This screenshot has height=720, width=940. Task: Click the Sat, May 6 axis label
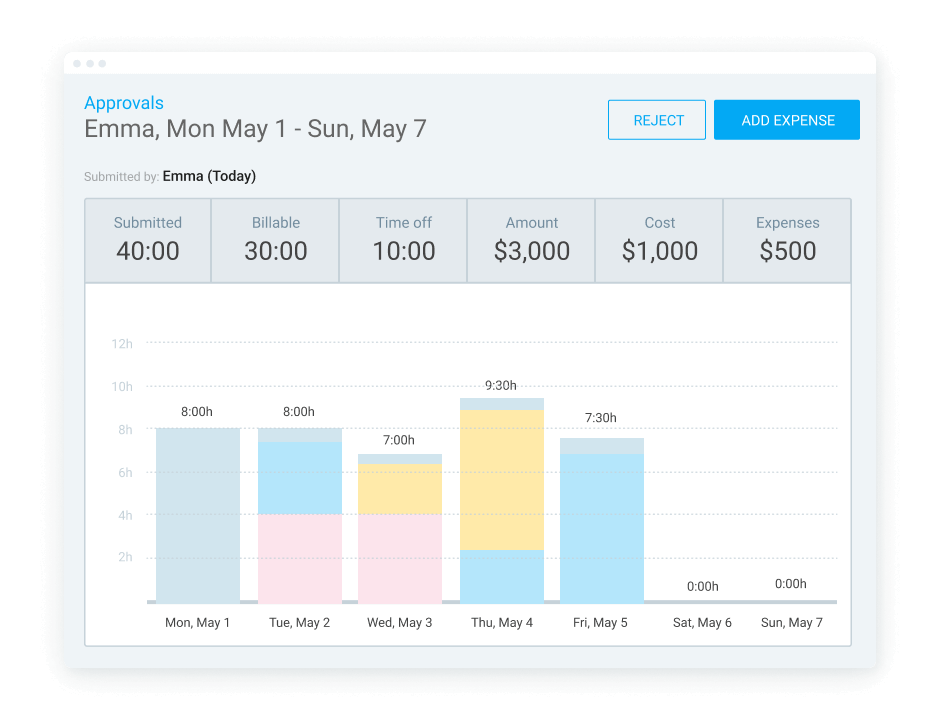pyautogui.click(x=702, y=623)
